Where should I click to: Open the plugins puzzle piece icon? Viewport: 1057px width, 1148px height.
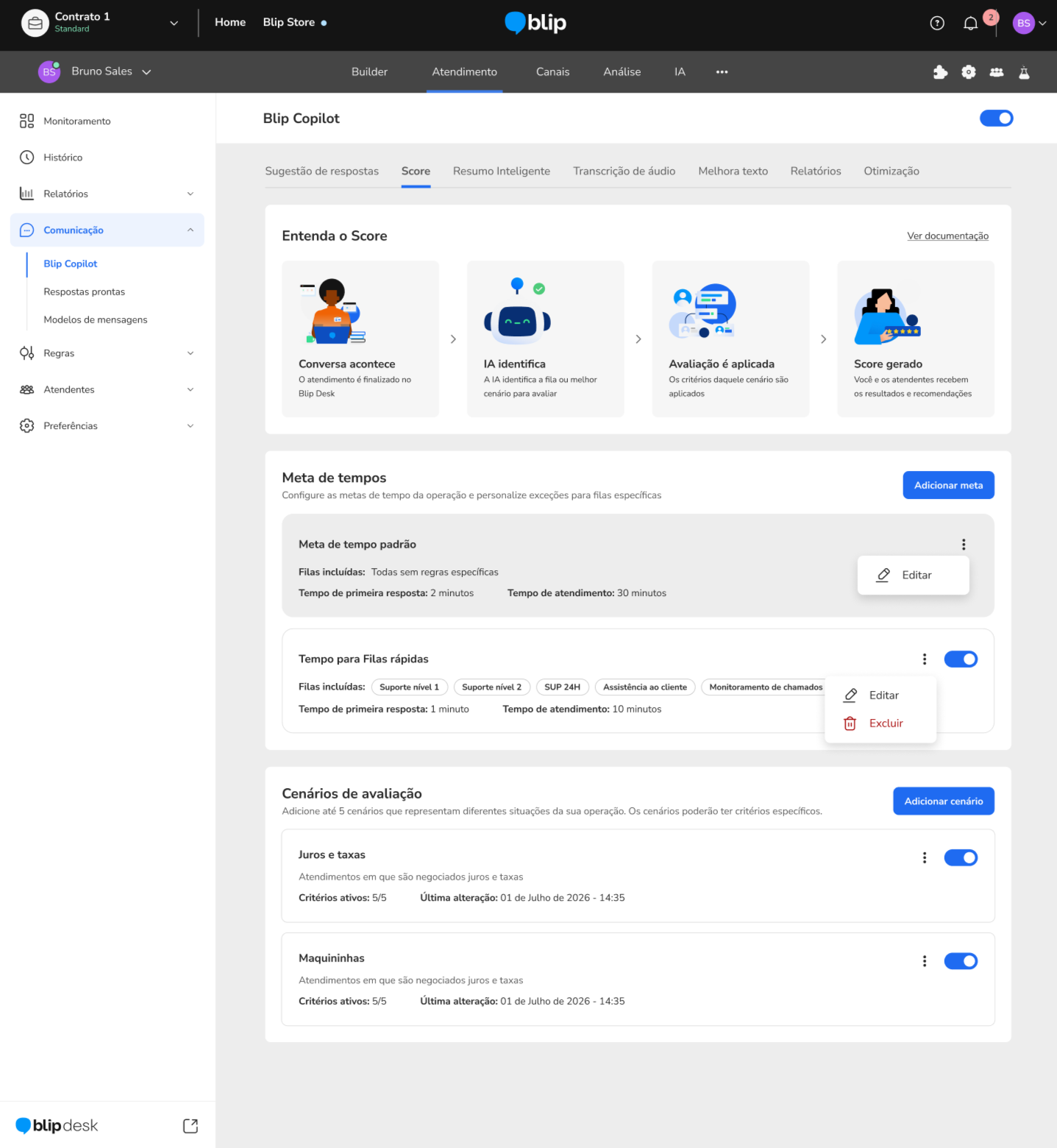coord(940,72)
